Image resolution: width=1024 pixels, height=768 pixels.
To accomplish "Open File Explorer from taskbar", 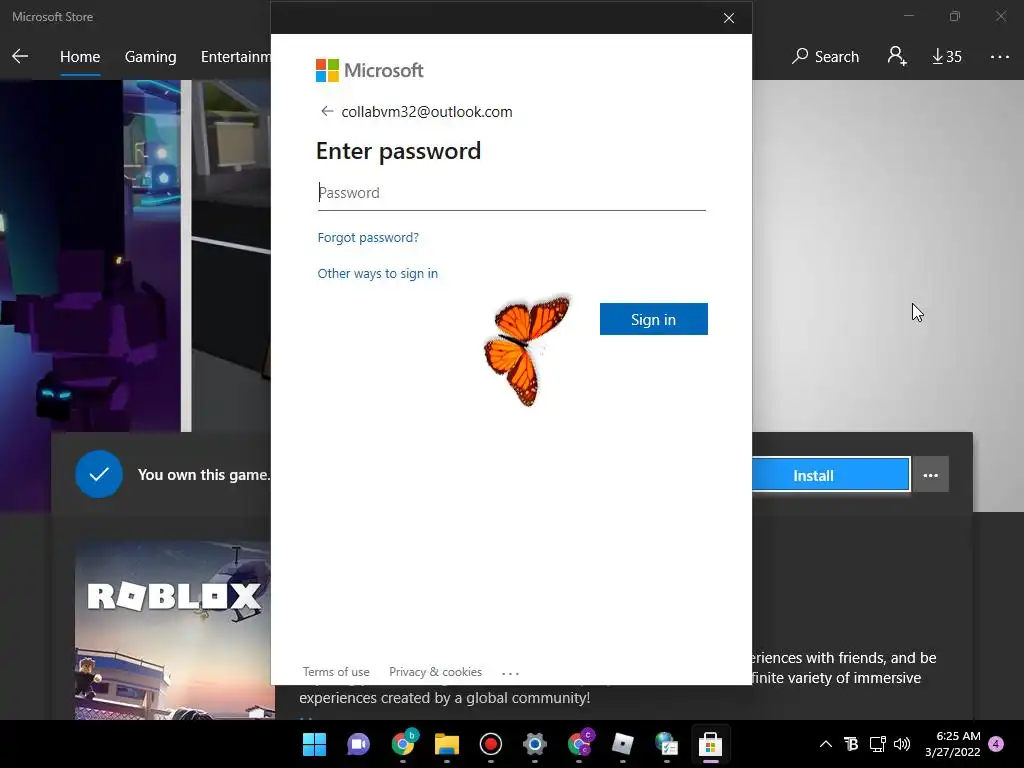I will tap(447, 744).
